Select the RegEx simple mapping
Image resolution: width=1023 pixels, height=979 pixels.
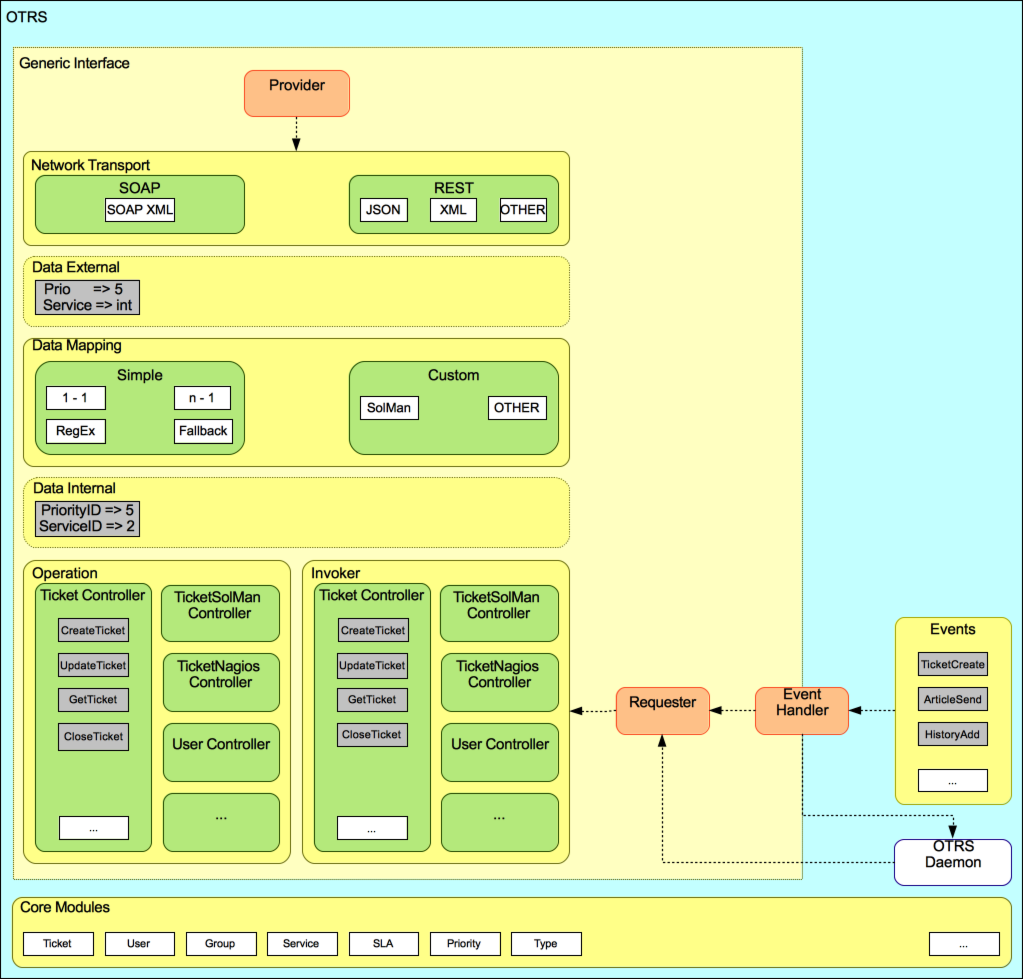pyautogui.click(x=75, y=431)
